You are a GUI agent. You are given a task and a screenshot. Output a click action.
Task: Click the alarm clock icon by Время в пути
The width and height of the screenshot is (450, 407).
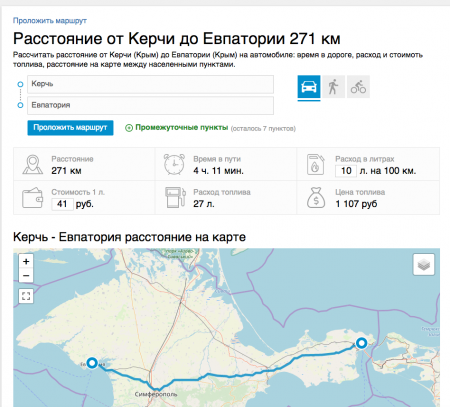174,164
